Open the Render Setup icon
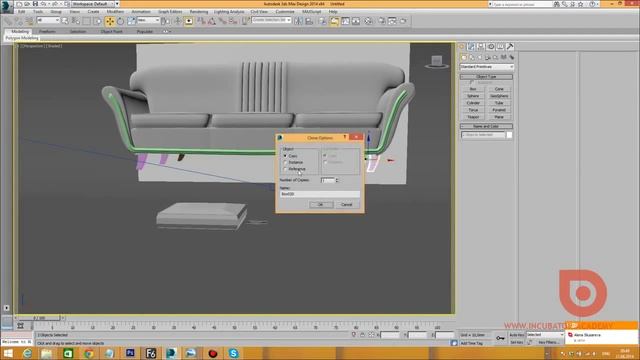Screen dimensions: 640x360 point(382,21)
